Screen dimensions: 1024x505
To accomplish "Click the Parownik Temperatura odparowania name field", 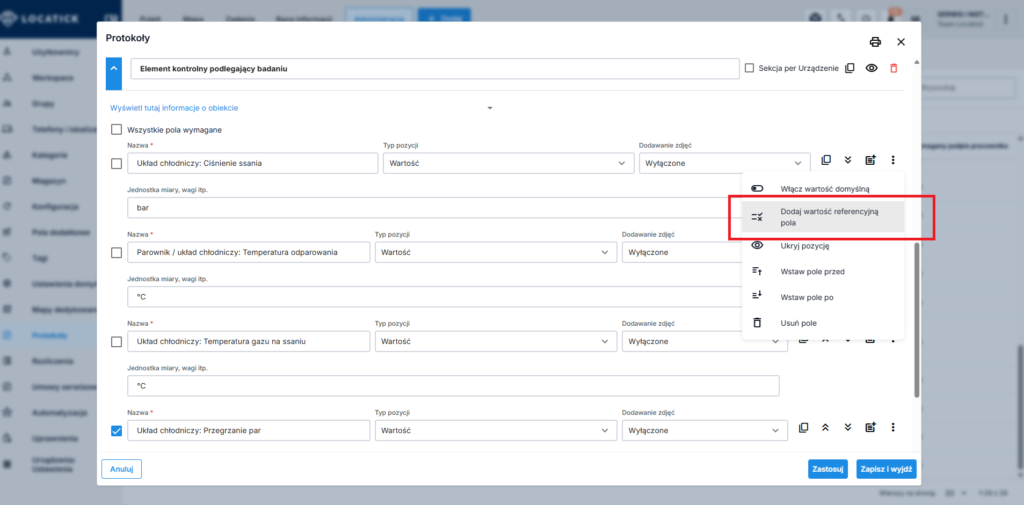I will 249,252.
